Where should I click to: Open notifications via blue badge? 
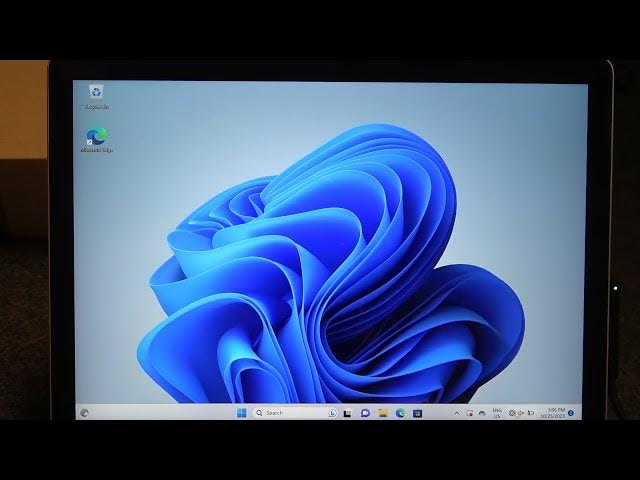571,413
